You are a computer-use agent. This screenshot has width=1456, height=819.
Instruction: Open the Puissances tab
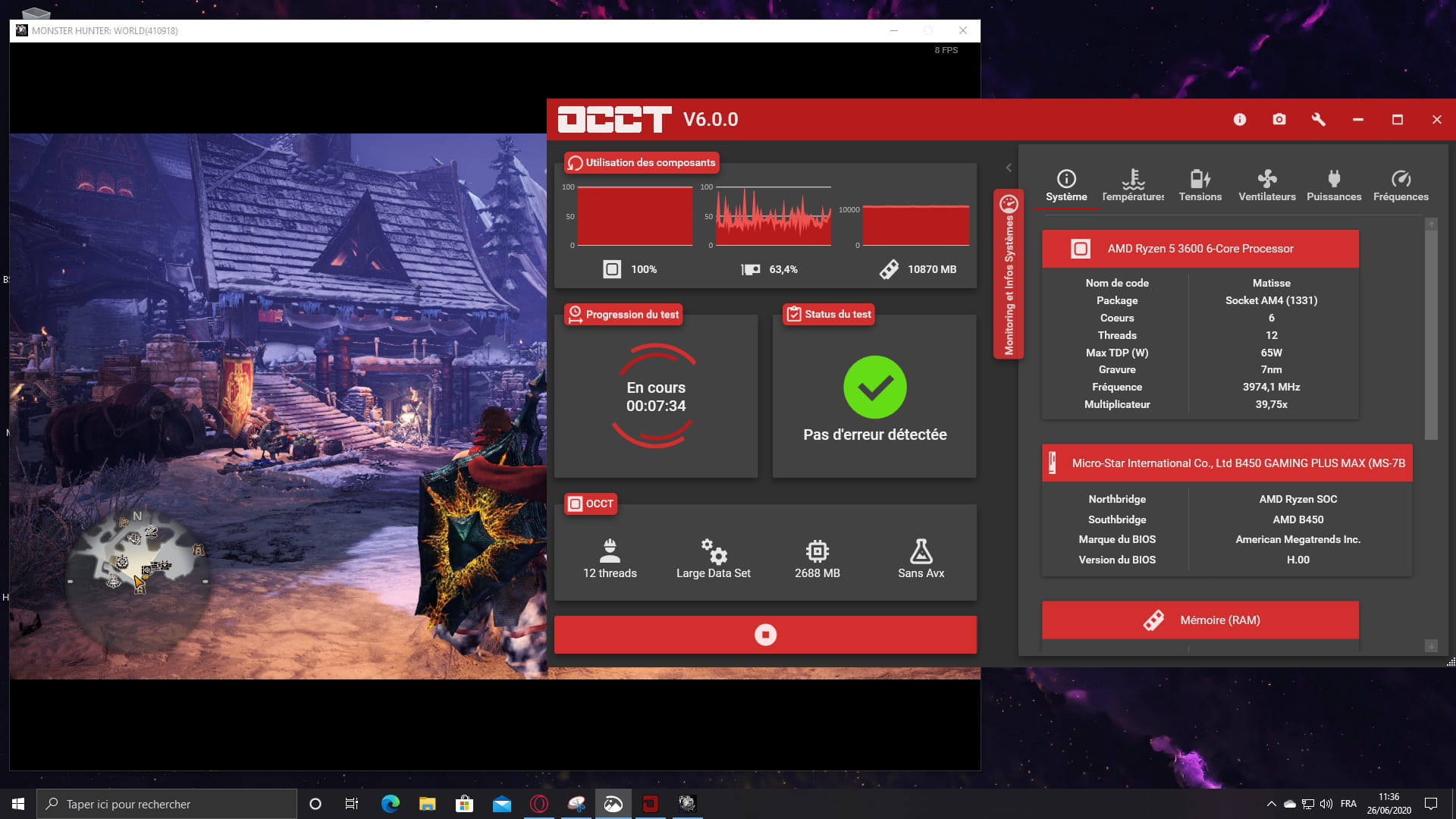point(1333,186)
